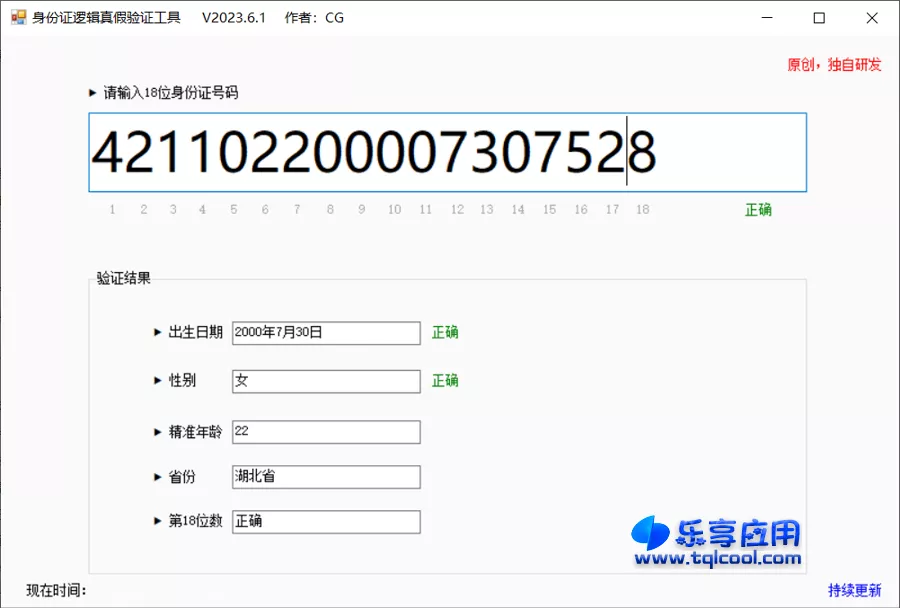Click inside the 18-digit ID number input box

tap(448, 153)
